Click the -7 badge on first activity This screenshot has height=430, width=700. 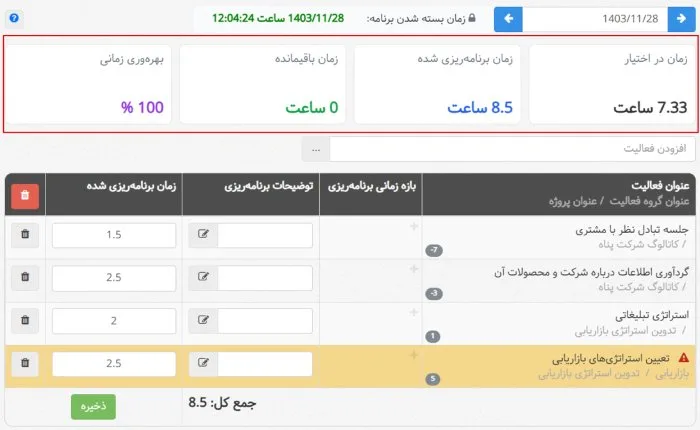tap(434, 250)
